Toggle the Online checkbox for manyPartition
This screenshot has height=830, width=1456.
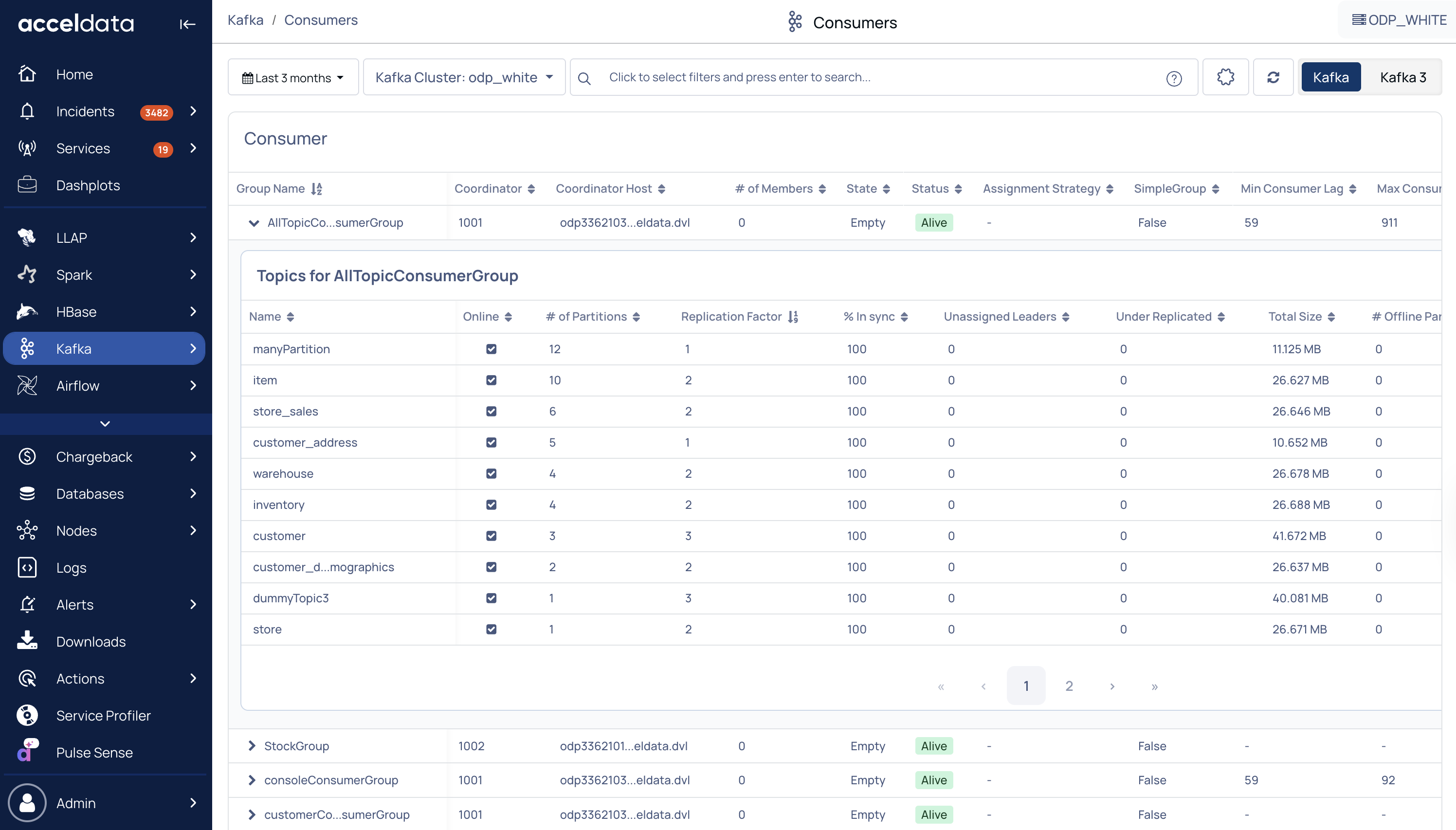[491, 349]
